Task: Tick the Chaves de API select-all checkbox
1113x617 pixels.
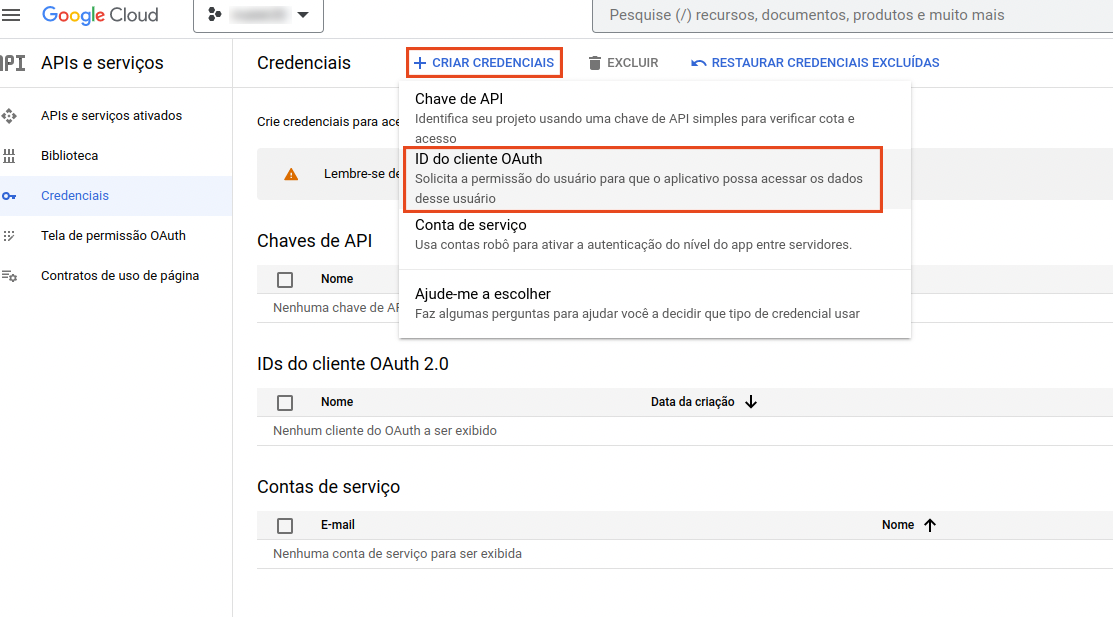Action: pyautogui.click(x=285, y=280)
